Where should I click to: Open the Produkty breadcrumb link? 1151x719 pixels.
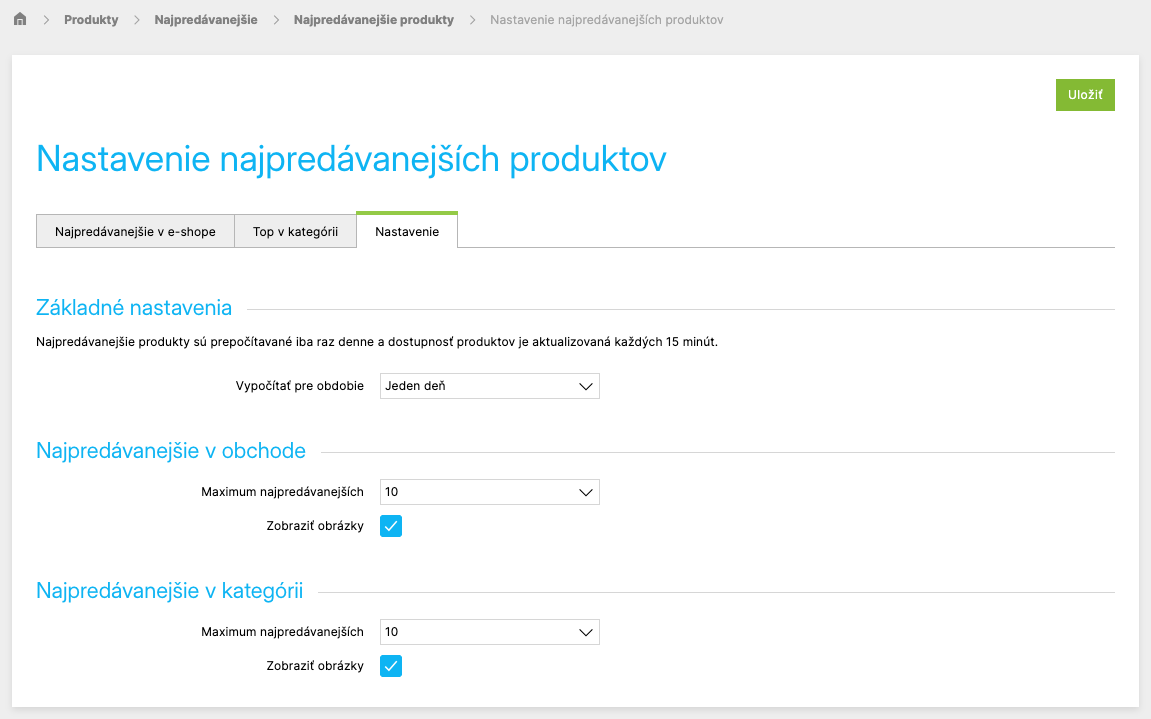pos(91,20)
